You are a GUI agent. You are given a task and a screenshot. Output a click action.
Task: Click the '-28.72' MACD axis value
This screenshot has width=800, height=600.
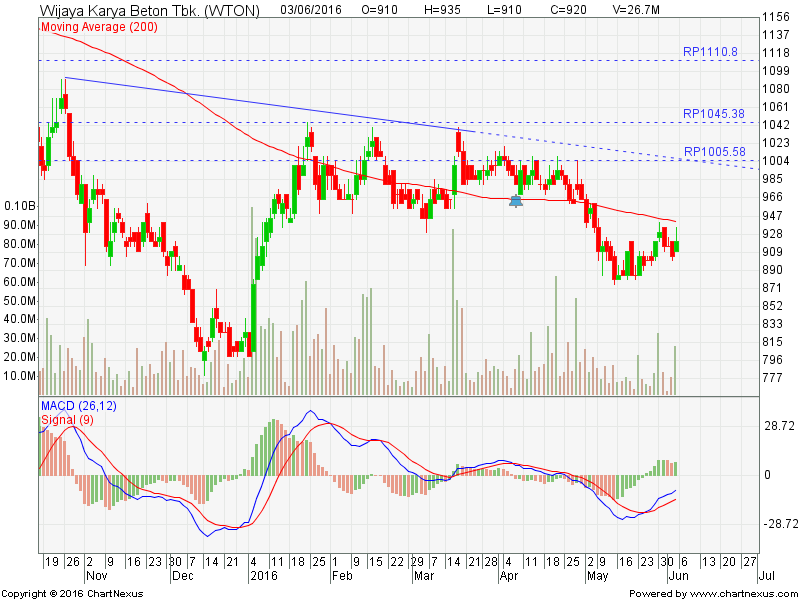click(779, 523)
